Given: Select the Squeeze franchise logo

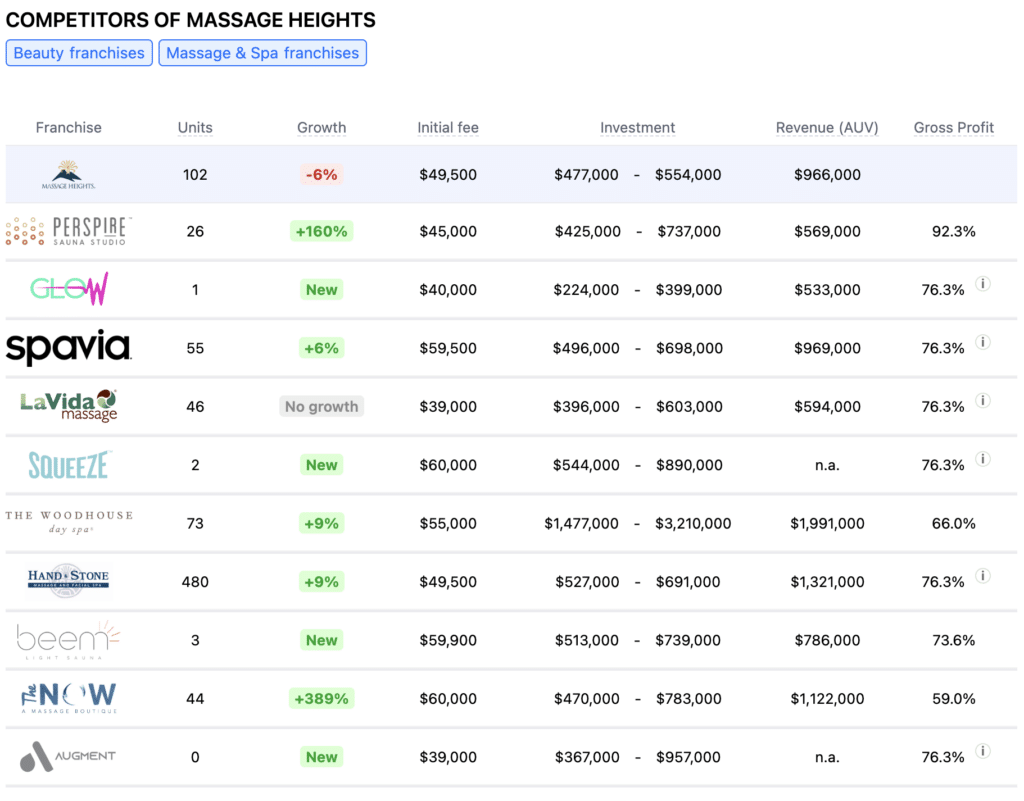Looking at the screenshot, I should [x=69, y=464].
